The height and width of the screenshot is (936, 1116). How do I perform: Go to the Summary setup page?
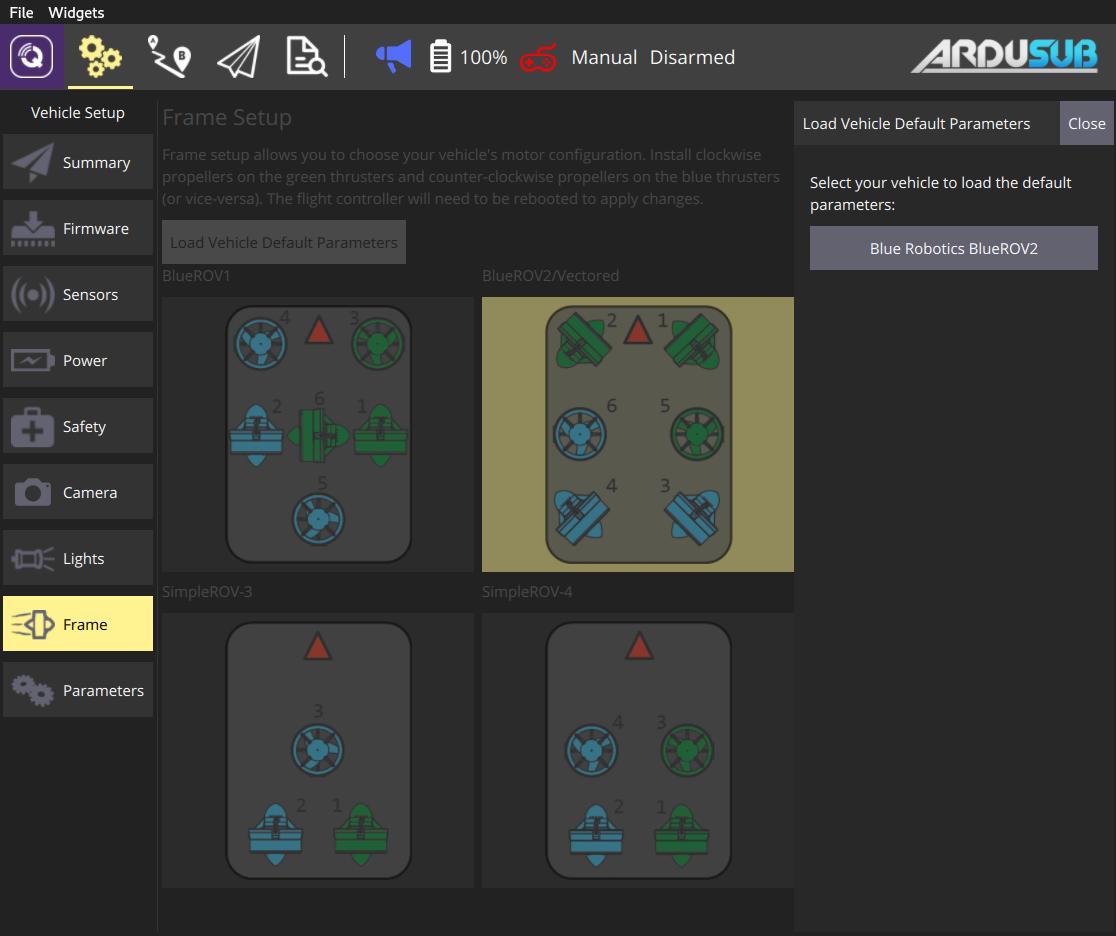click(78, 162)
